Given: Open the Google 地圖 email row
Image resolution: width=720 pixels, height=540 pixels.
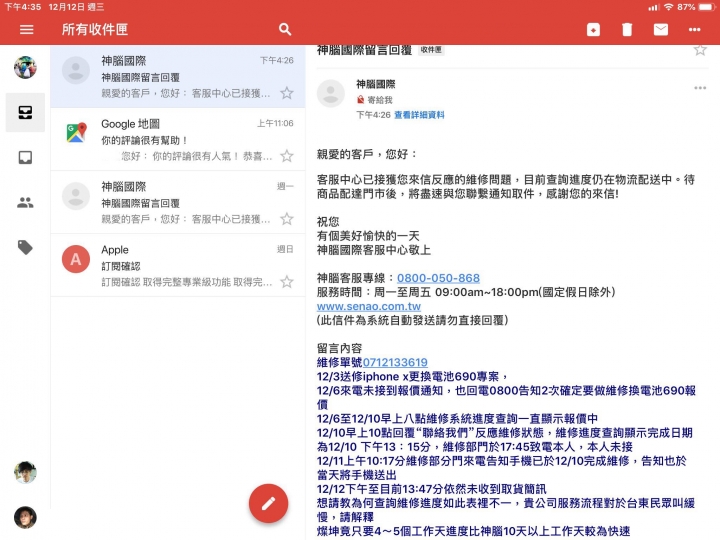Looking at the screenshot, I should click(178, 140).
